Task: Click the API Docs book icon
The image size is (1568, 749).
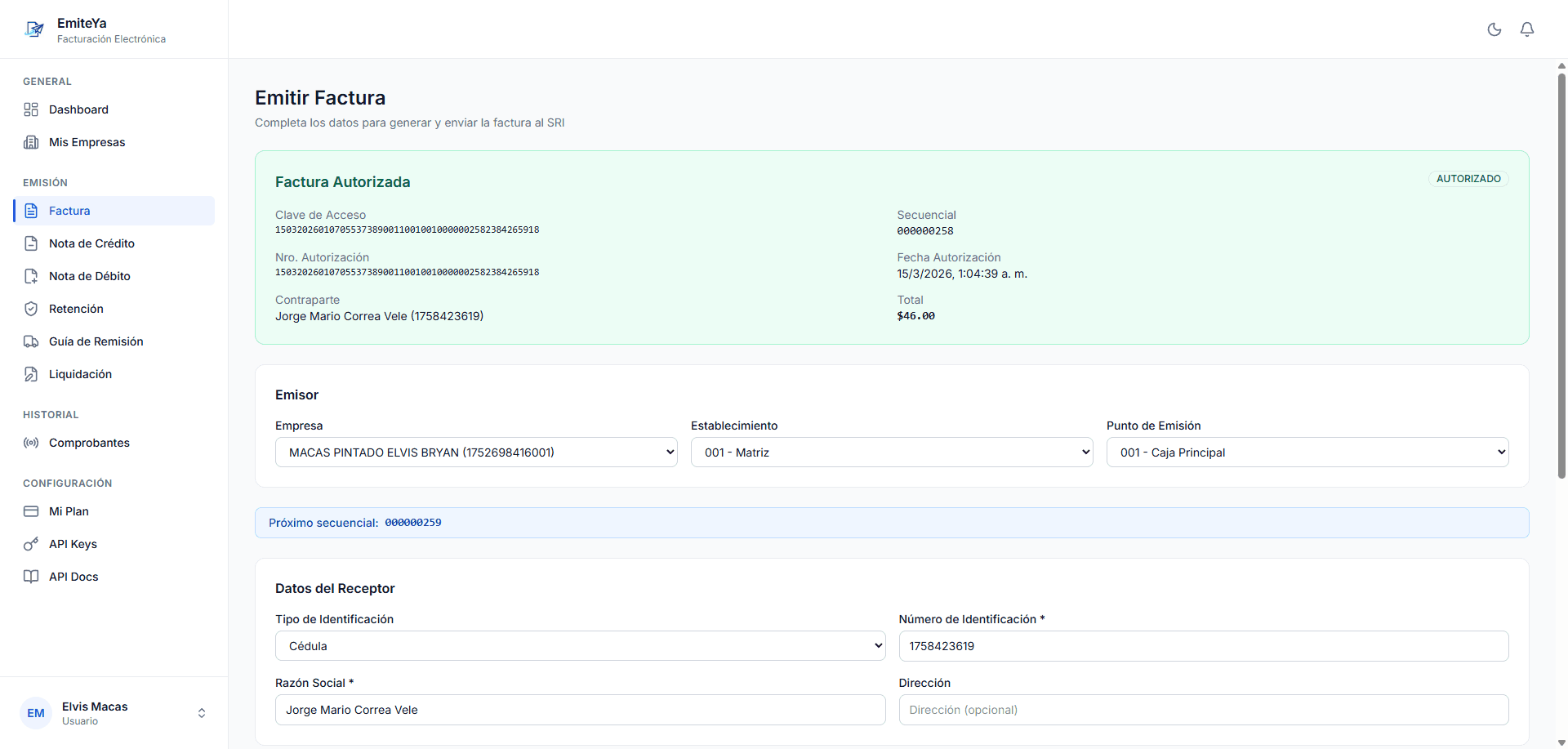Action: point(31,577)
